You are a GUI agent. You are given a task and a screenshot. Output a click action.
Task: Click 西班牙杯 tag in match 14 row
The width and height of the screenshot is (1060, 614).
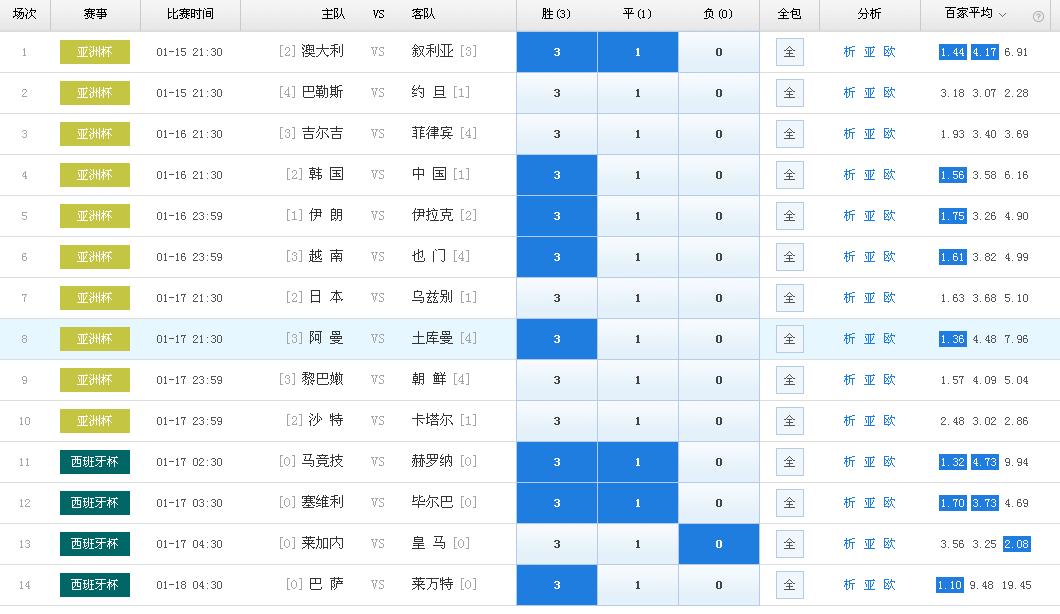coord(95,585)
